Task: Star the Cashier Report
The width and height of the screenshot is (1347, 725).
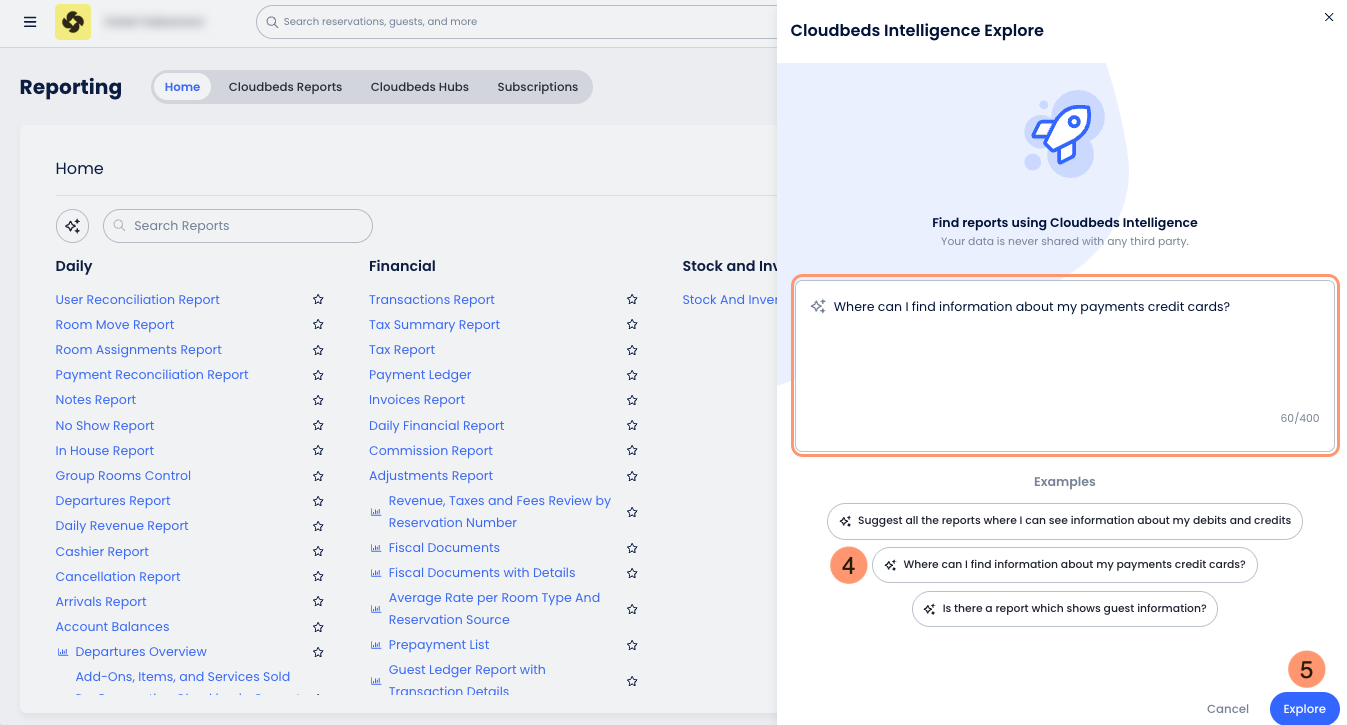Action: (318, 551)
